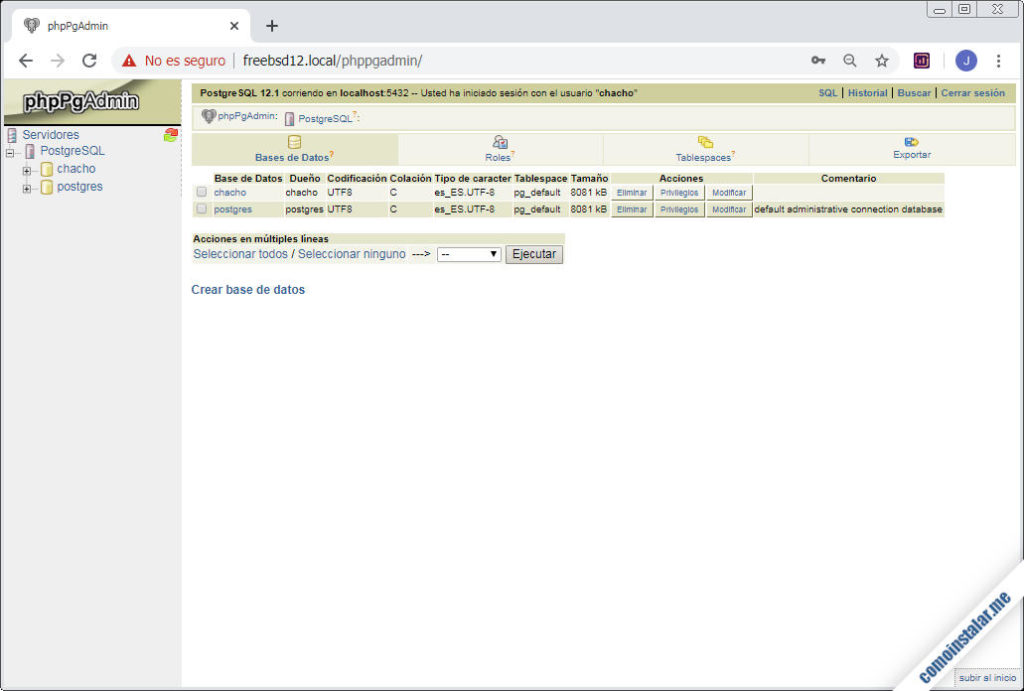Collapse the PostgreSQL server tree node
This screenshot has width=1024, height=691.
point(10,152)
